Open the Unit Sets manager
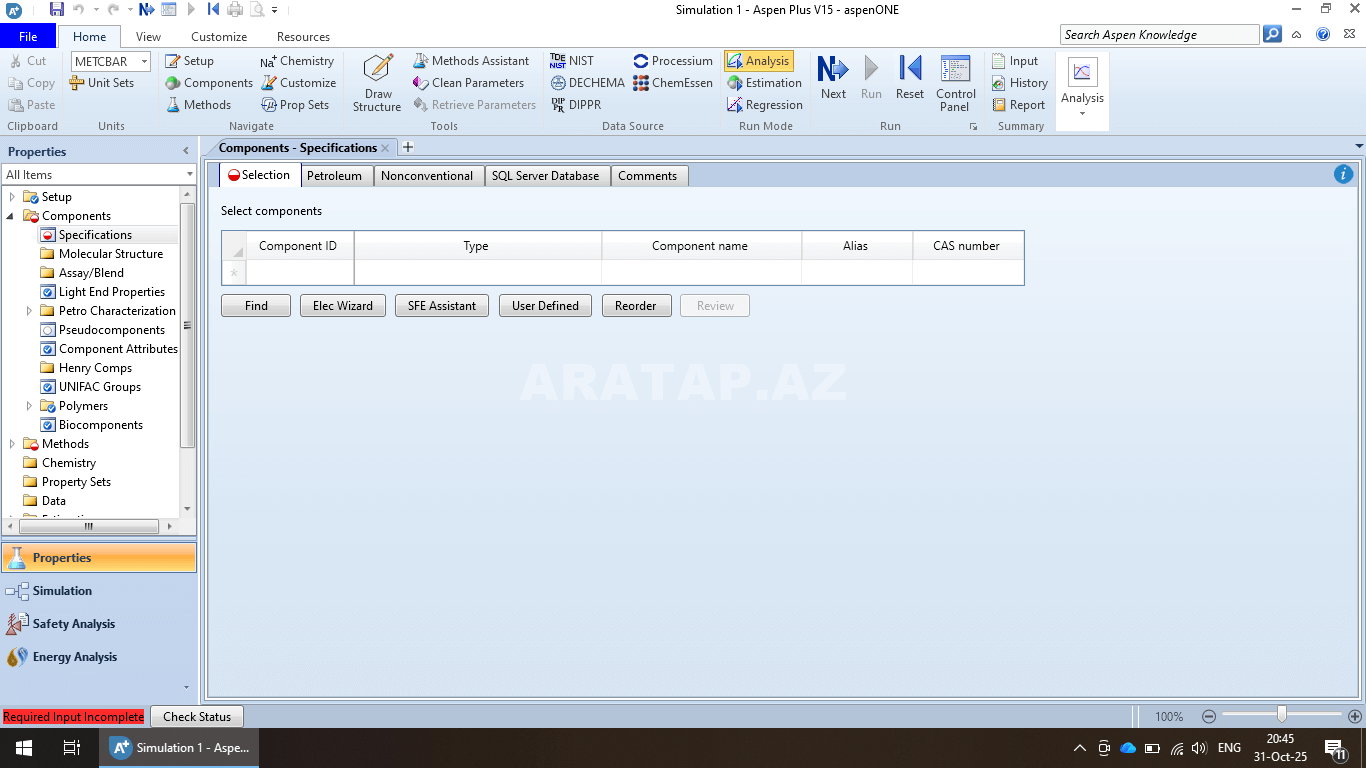The height and width of the screenshot is (768, 1366). point(102,83)
